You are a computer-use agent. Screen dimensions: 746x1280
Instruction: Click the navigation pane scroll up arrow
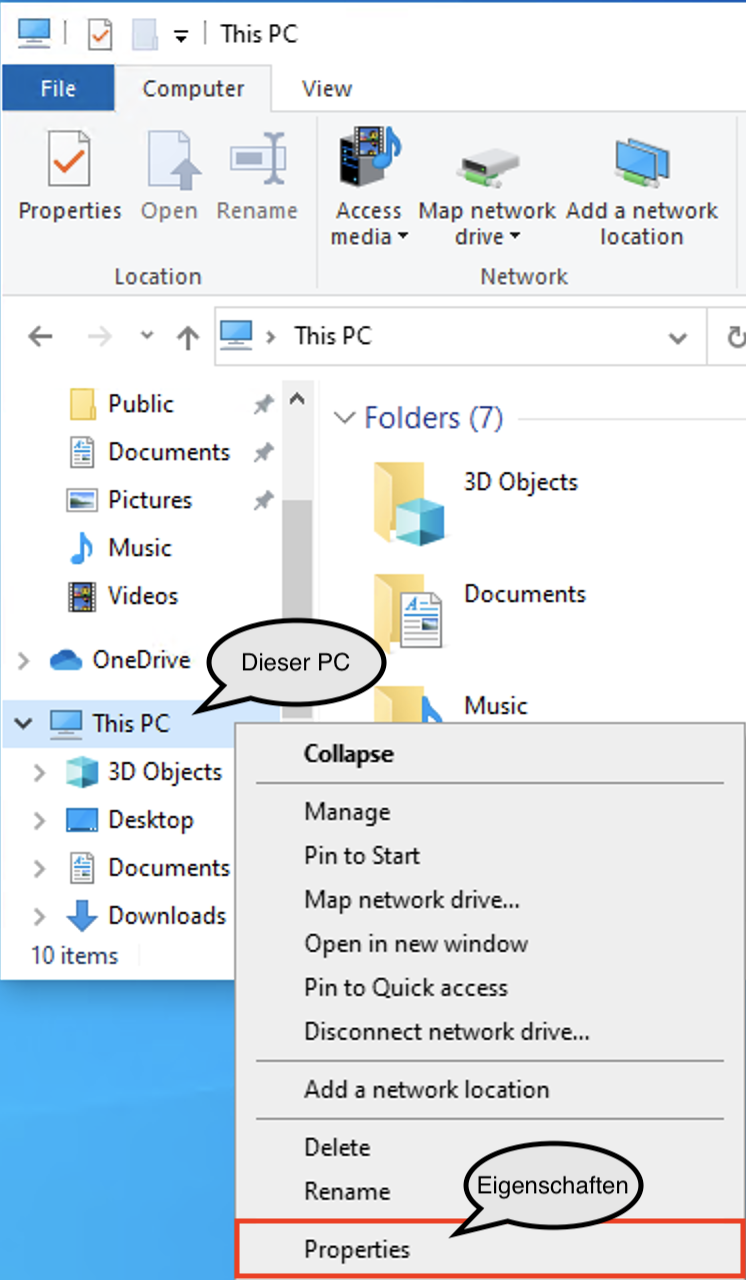click(296, 399)
